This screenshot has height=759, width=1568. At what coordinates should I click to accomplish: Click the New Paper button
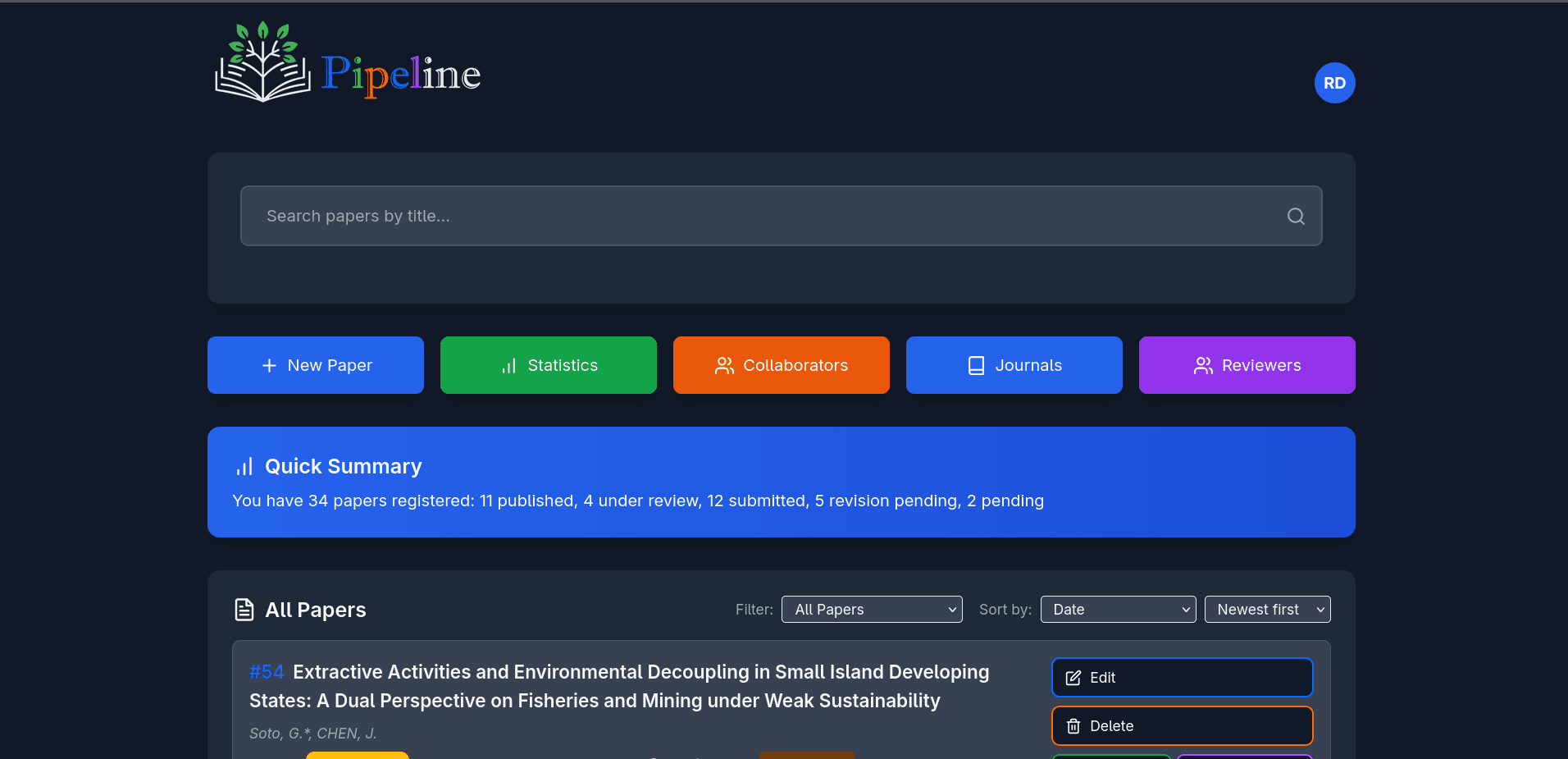pos(315,365)
